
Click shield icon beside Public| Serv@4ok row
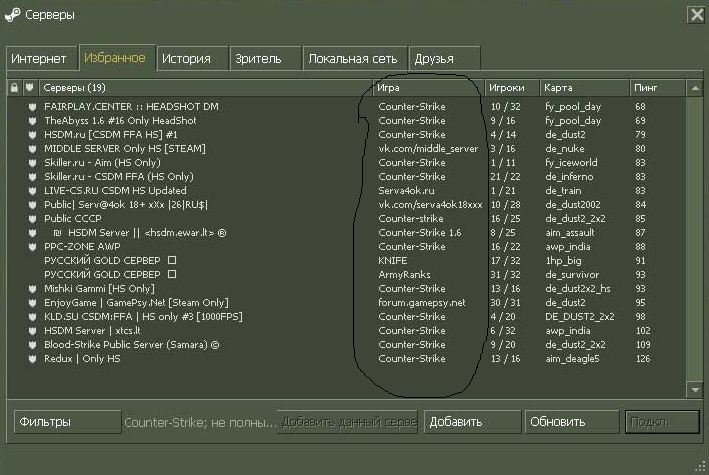32,205
